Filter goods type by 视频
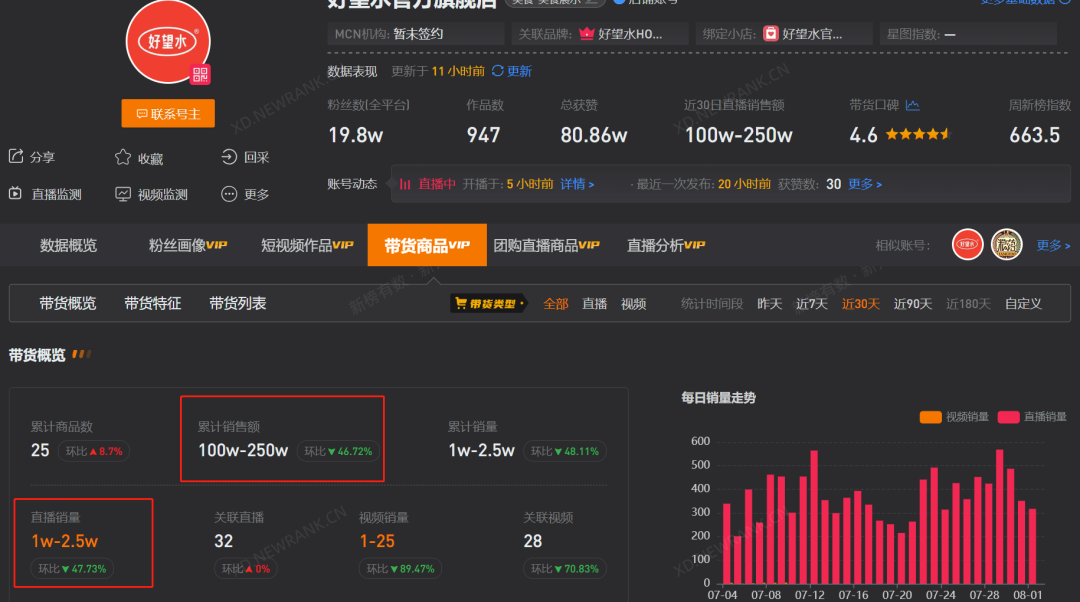The width and height of the screenshot is (1080, 602). (634, 304)
